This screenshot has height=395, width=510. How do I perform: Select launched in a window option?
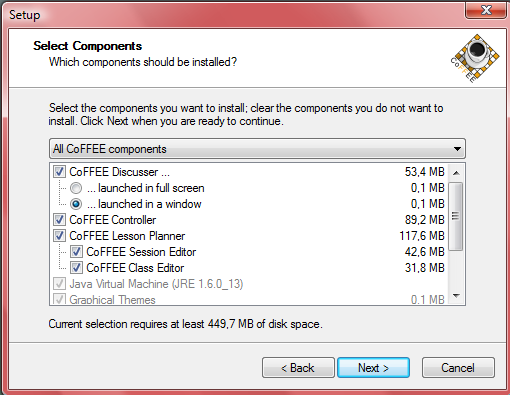click(x=76, y=204)
